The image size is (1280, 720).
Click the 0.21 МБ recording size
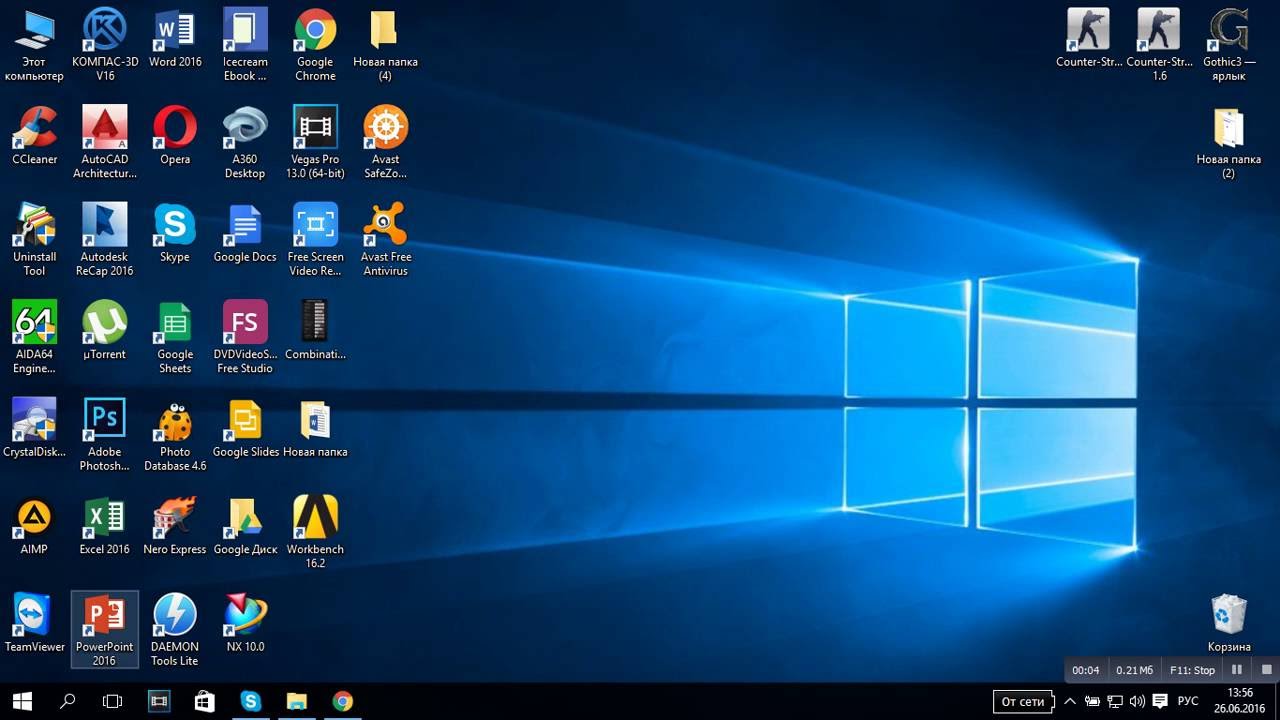pyautogui.click(x=1135, y=670)
